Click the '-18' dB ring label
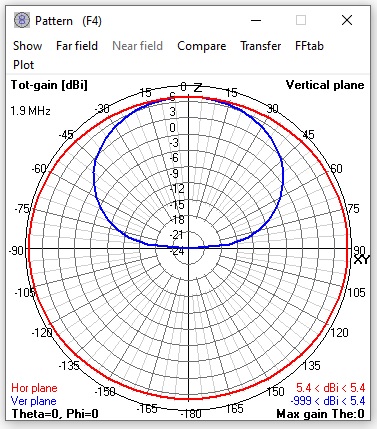 click(177, 220)
